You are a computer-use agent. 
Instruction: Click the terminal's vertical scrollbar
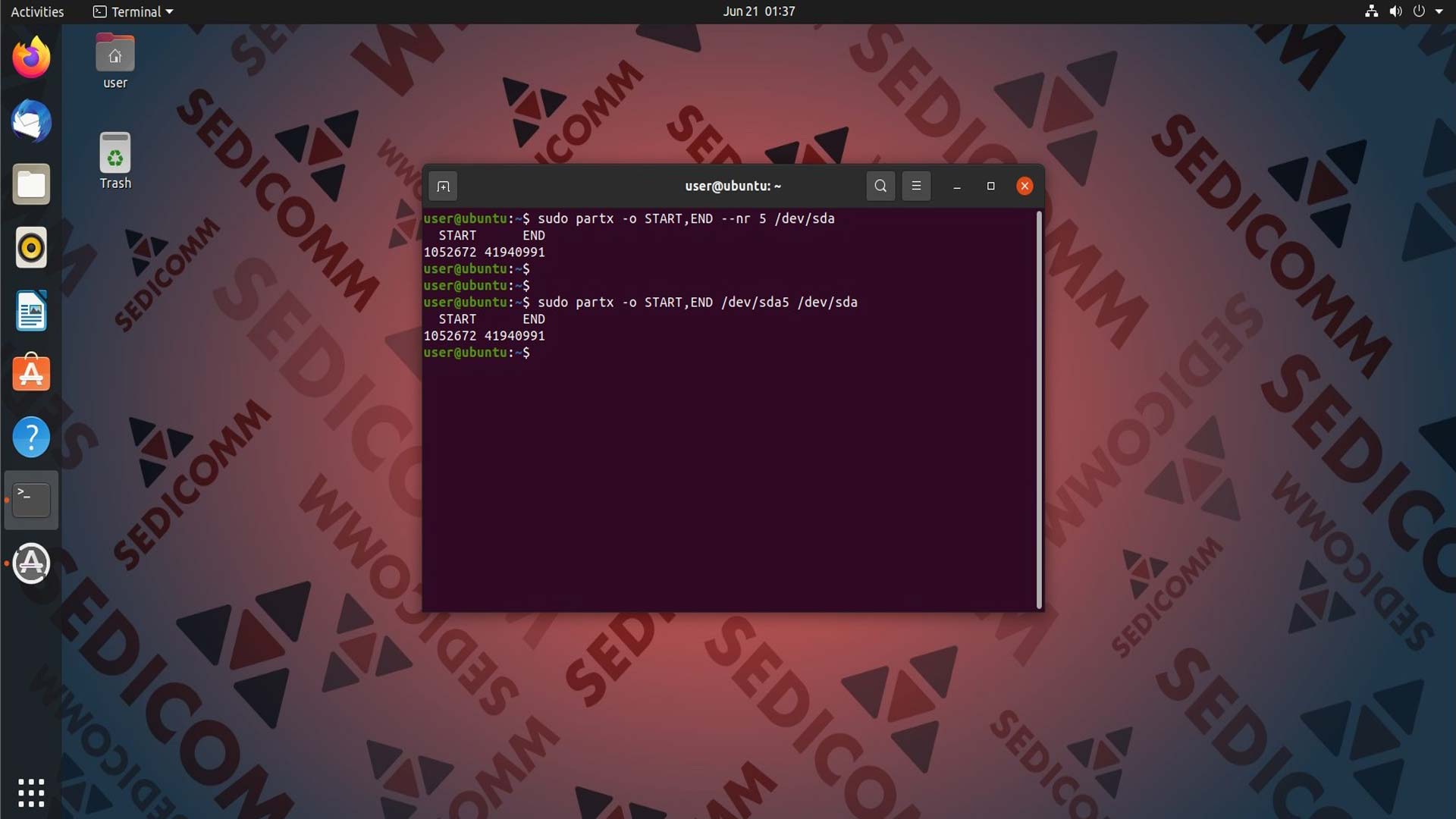[1039, 409]
